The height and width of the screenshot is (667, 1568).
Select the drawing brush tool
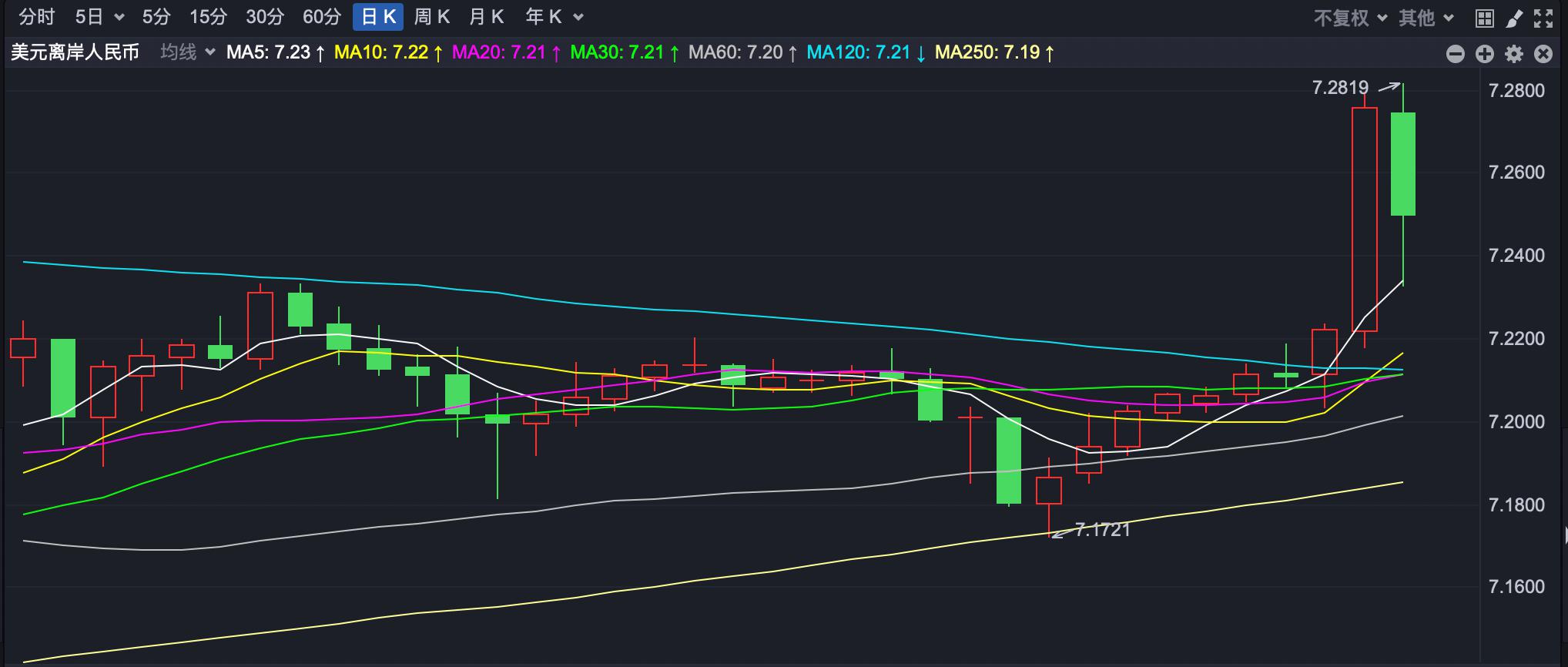[x=1514, y=18]
